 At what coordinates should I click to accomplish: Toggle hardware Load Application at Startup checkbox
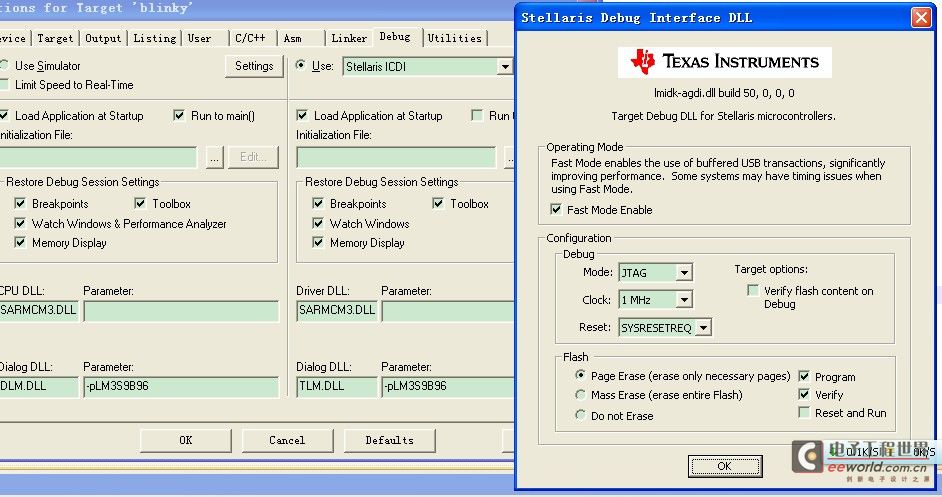pos(302,115)
